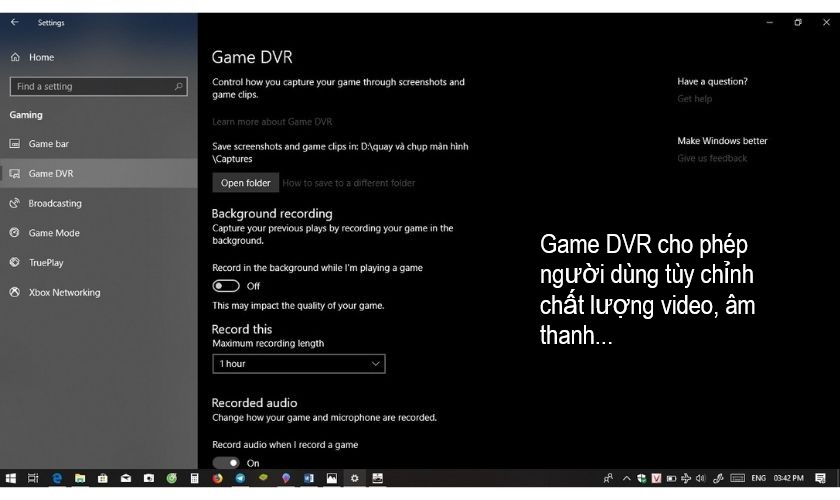Go to the TruePlay section

(x=45, y=263)
